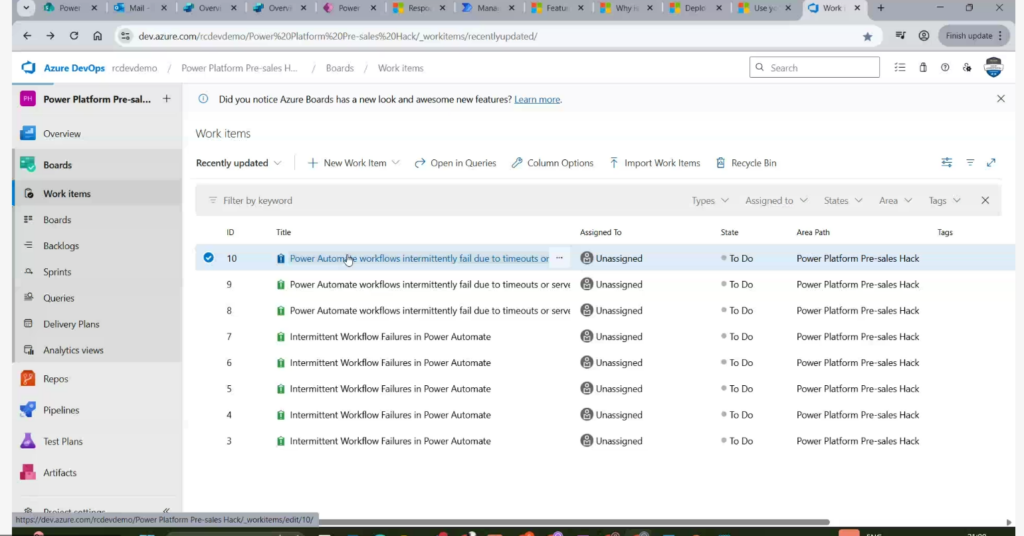Expand Area filter dropdown
This screenshot has height=536, width=1024.
(895, 200)
